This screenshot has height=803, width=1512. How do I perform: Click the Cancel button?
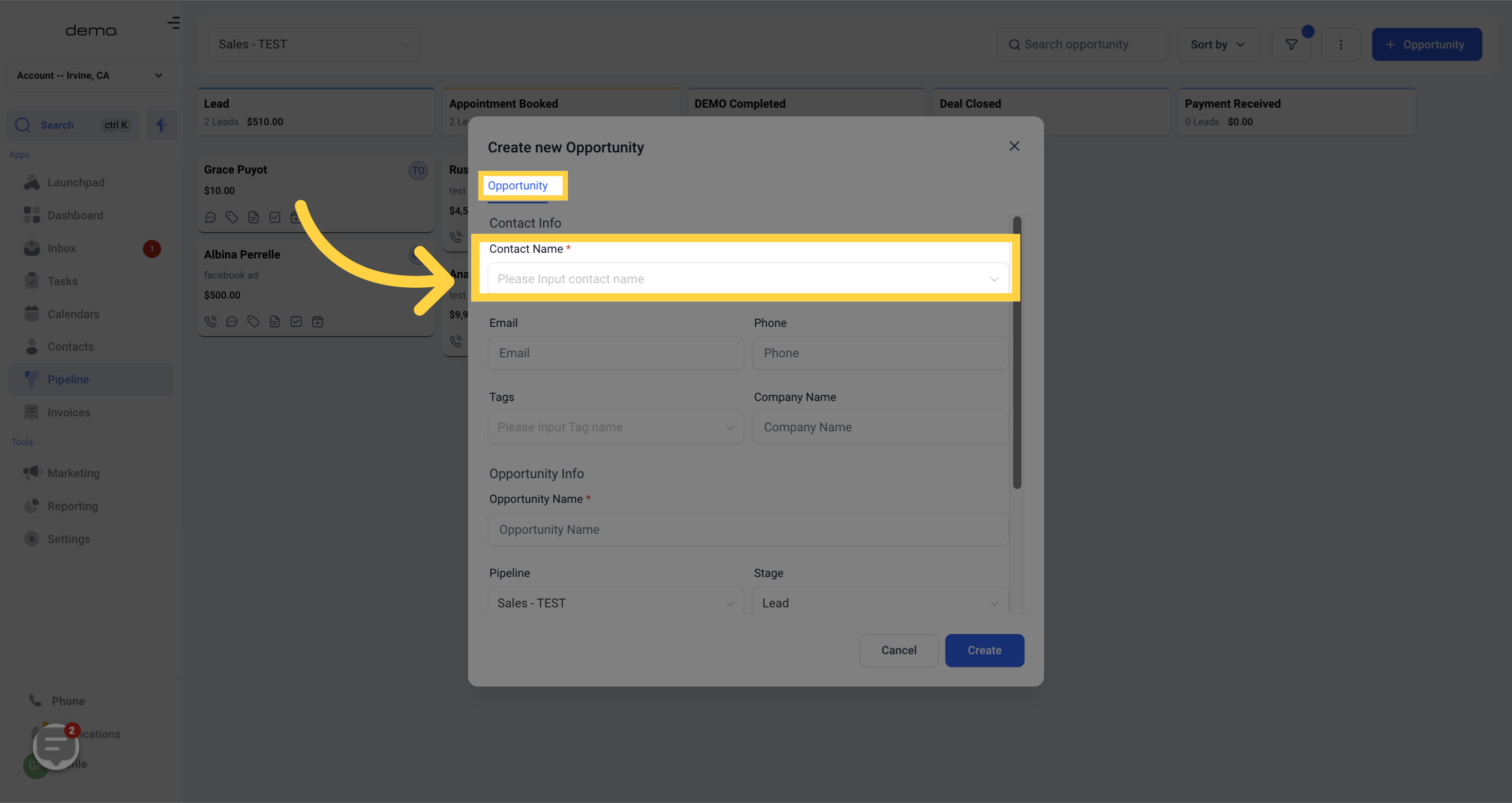pyautogui.click(x=898, y=650)
